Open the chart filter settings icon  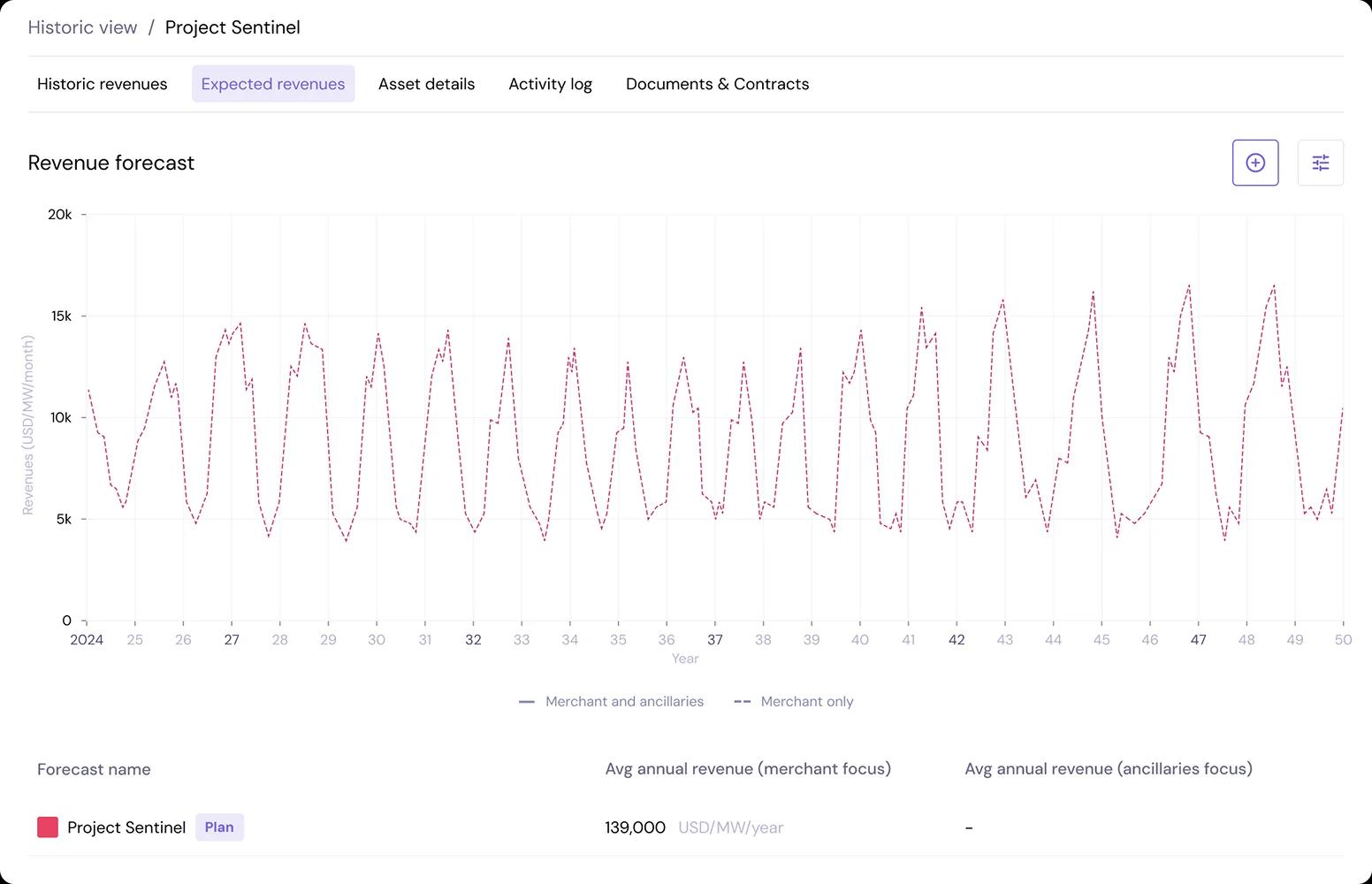pyautogui.click(x=1320, y=163)
